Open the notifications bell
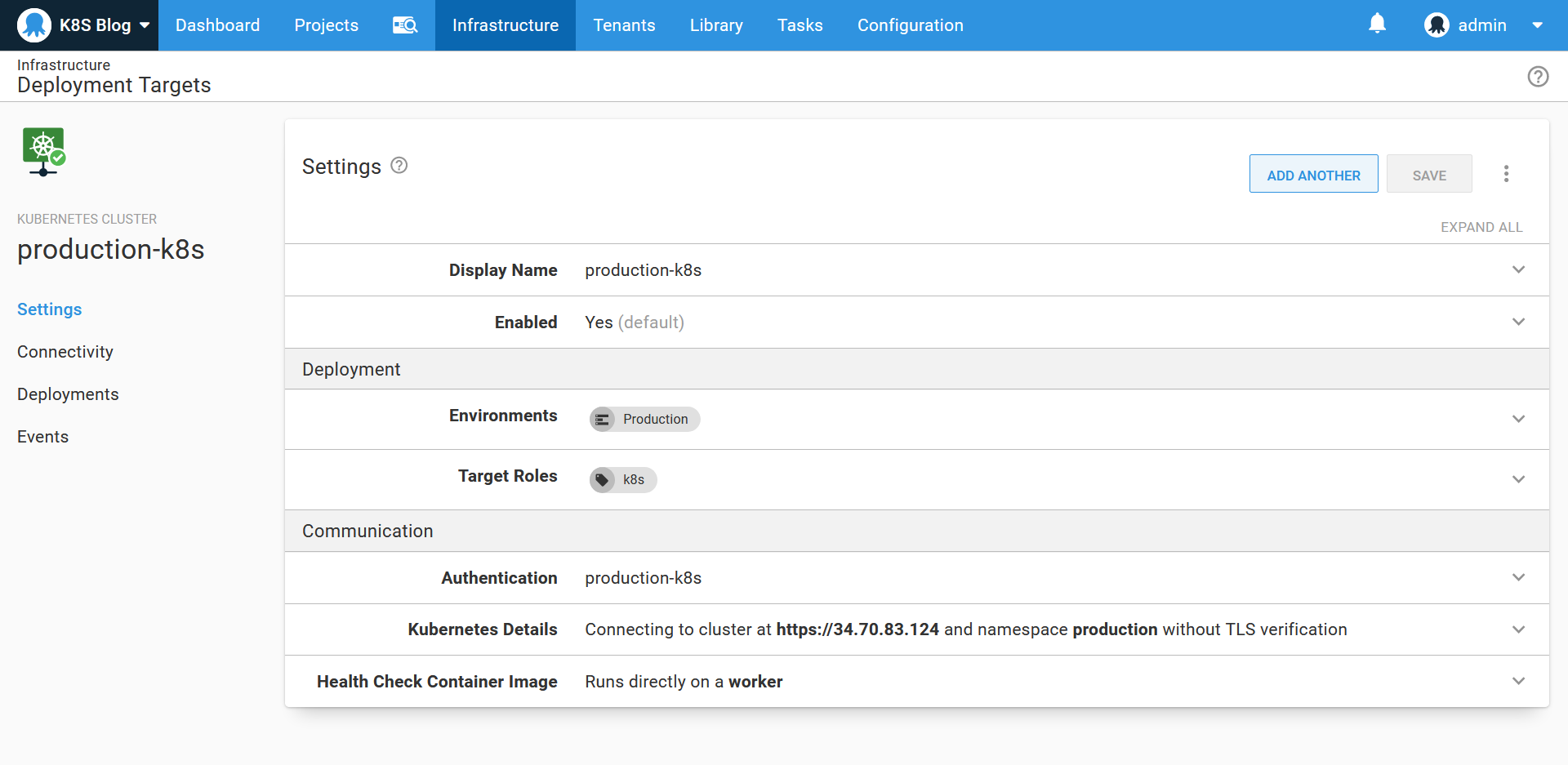Screen dimensions: 1568x765 tap(1377, 24)
